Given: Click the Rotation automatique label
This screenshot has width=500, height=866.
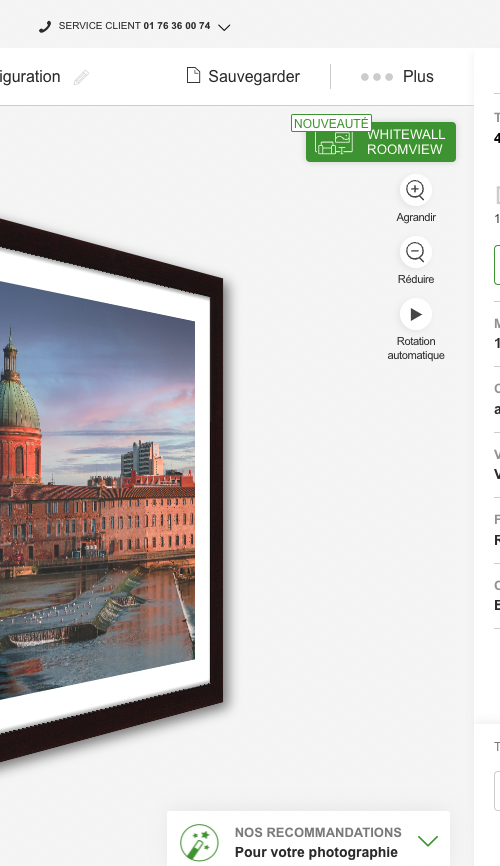Looking at the screenshot, I should click(x=416, y=348).
